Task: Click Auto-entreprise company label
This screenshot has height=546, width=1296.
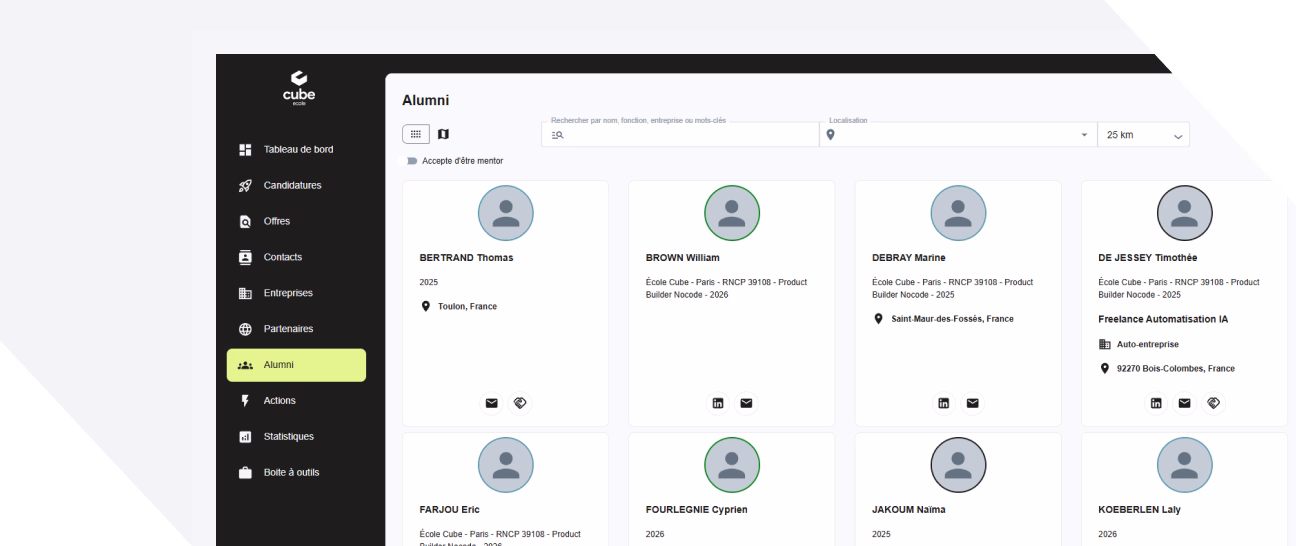Action: pyautogui.click(x=1150, y=344)
